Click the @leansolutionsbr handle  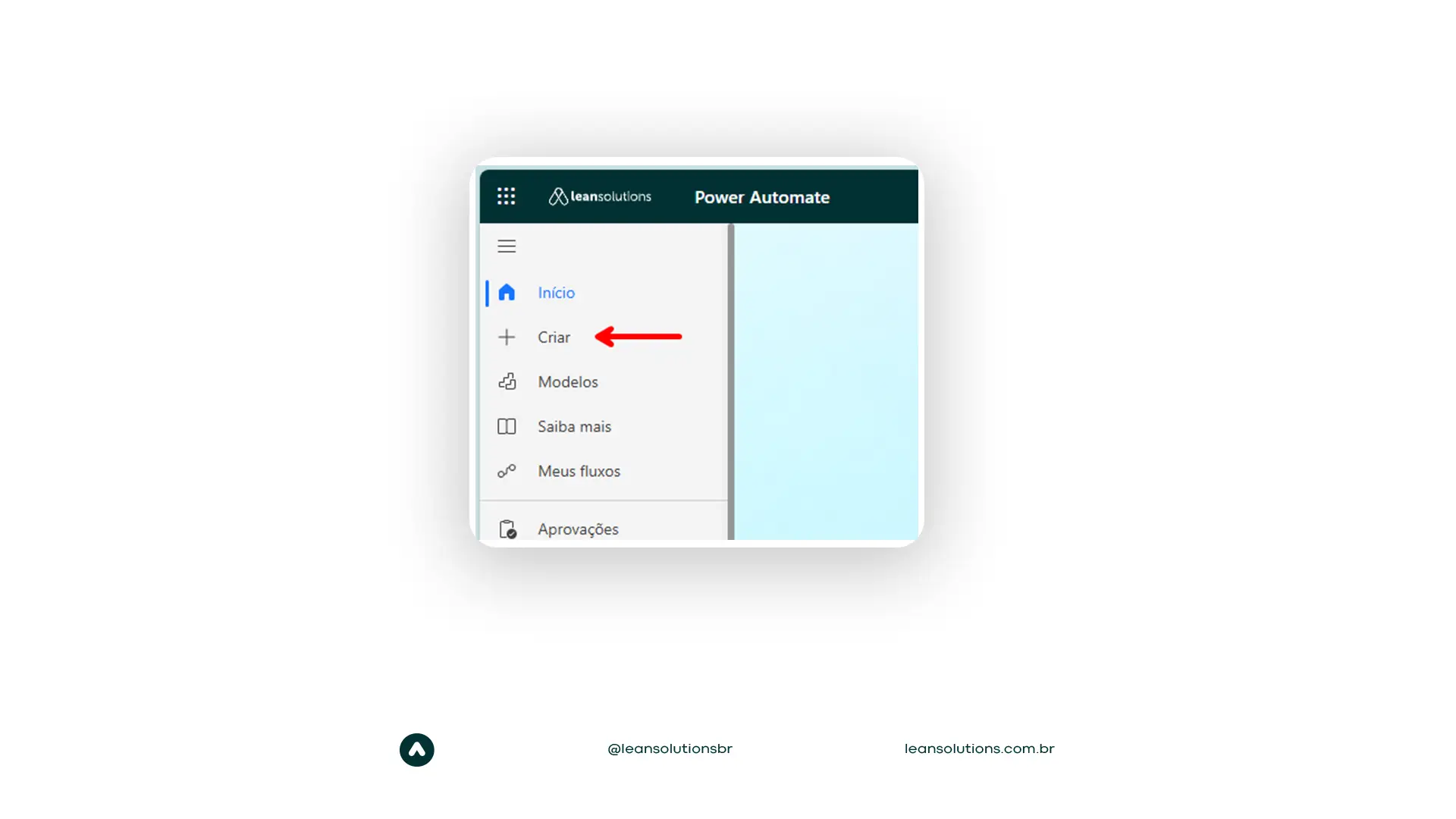click(x=670, y=749)
